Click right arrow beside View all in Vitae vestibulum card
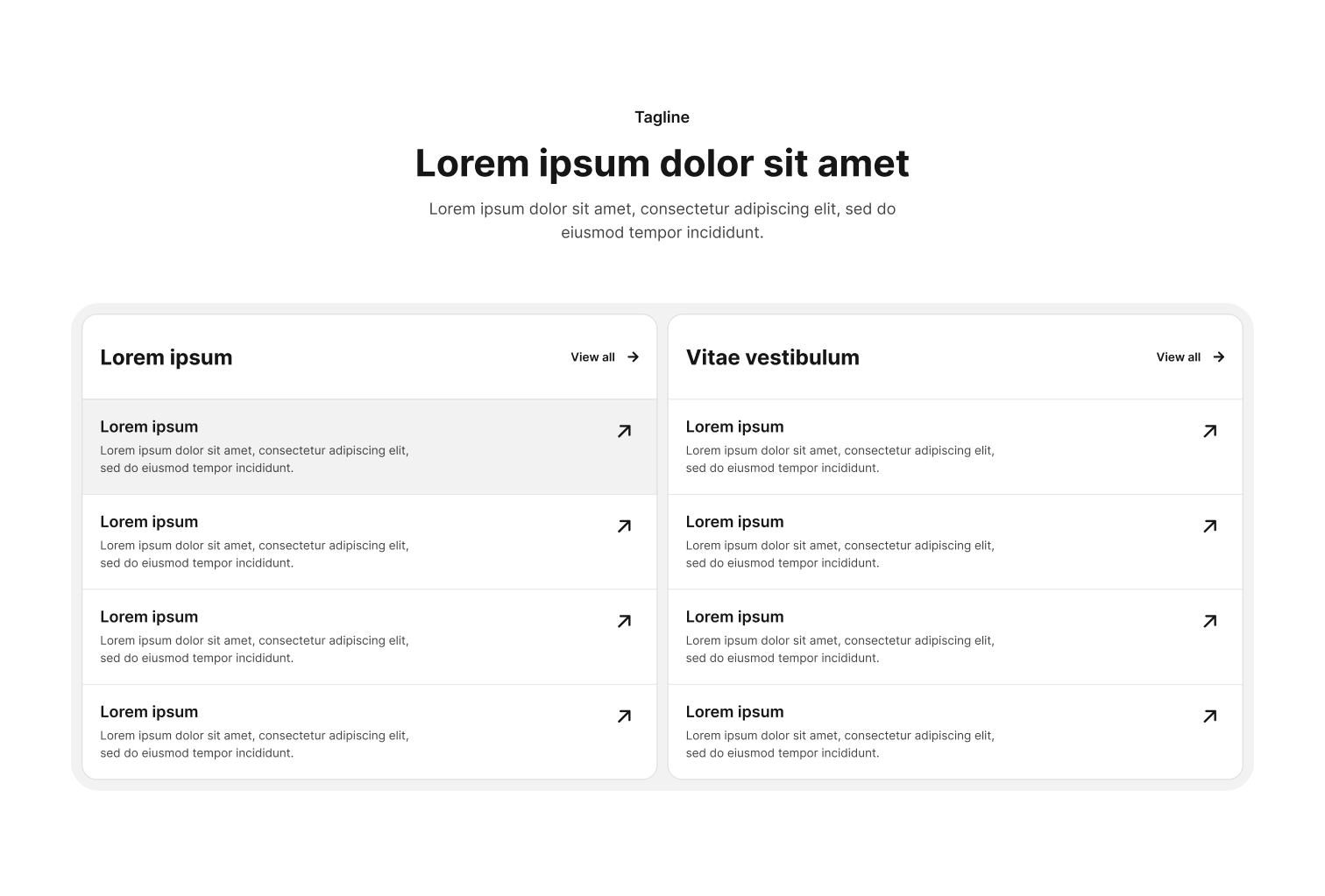Image resolution: width=1325 pixels, height=896 pixels. click(1218, 357)
